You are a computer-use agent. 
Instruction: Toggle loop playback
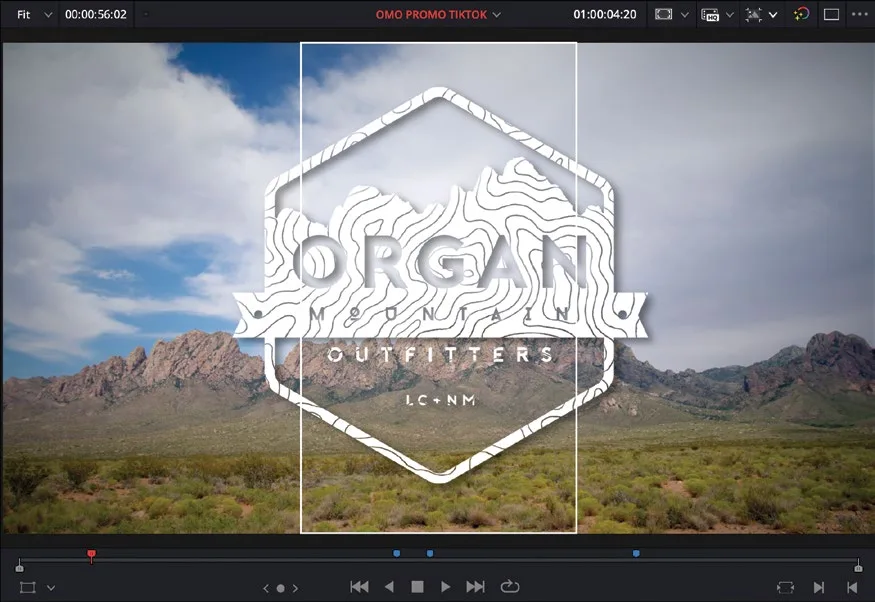tap(509, 587)
